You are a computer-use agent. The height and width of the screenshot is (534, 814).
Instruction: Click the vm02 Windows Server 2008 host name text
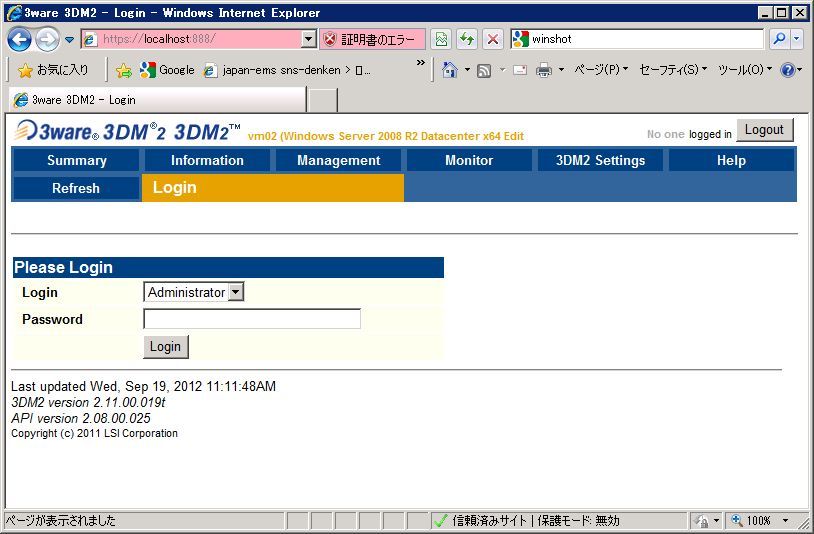[386, 136]
